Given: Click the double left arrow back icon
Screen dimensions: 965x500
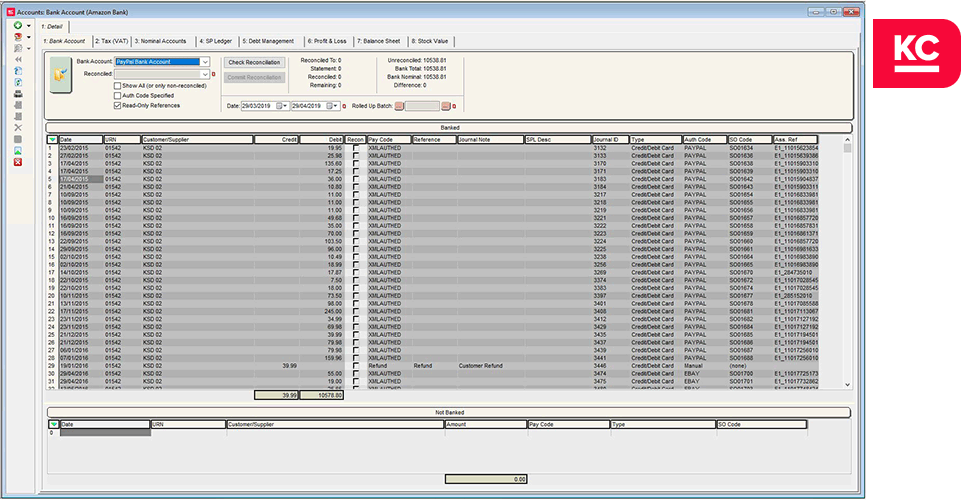Looking at the screenshot, I should click(18, 60).
